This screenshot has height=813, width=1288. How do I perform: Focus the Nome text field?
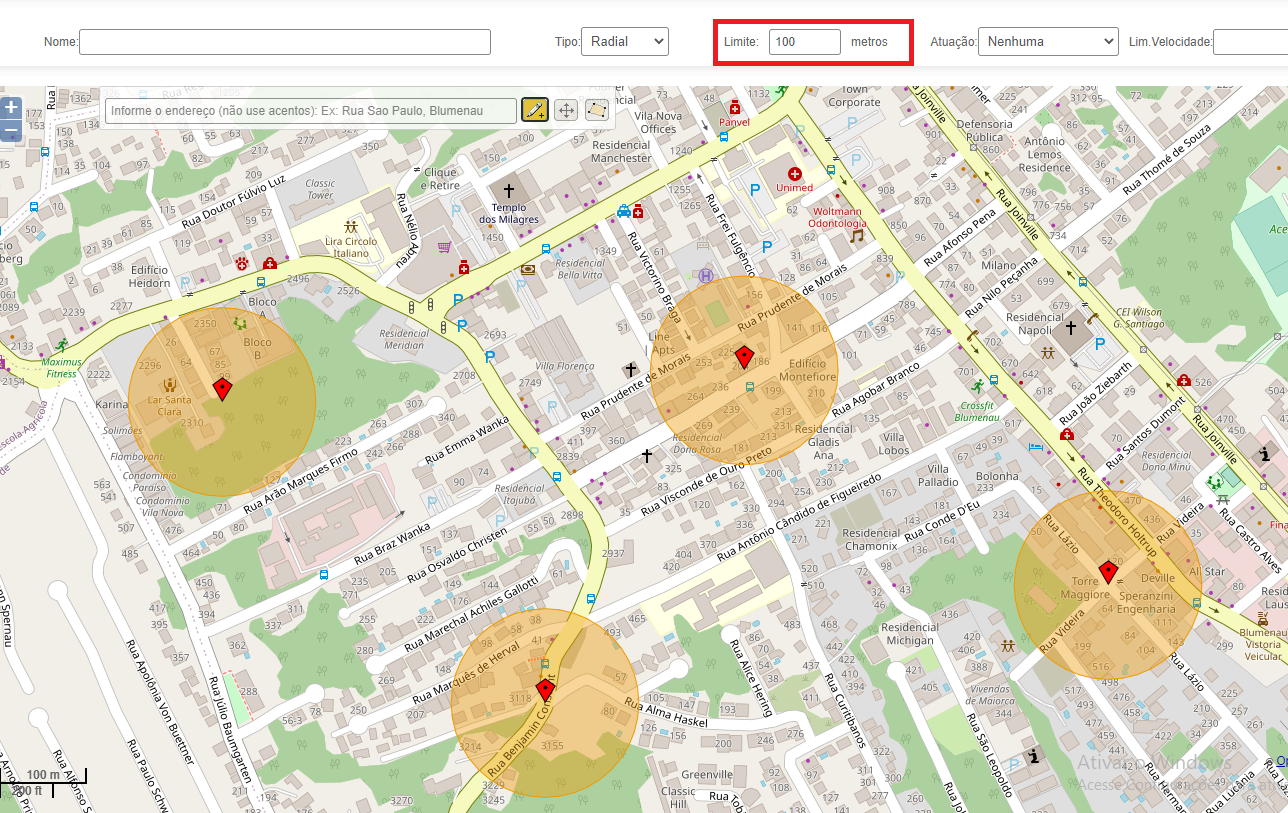[285, 42]
